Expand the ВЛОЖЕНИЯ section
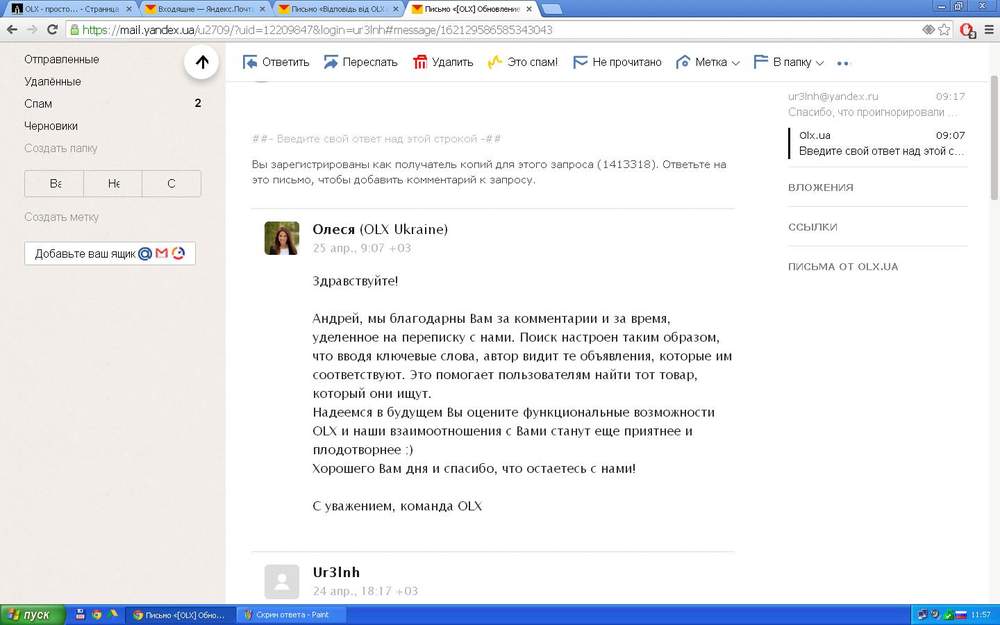1000x625 pixels. coord(820,188)
